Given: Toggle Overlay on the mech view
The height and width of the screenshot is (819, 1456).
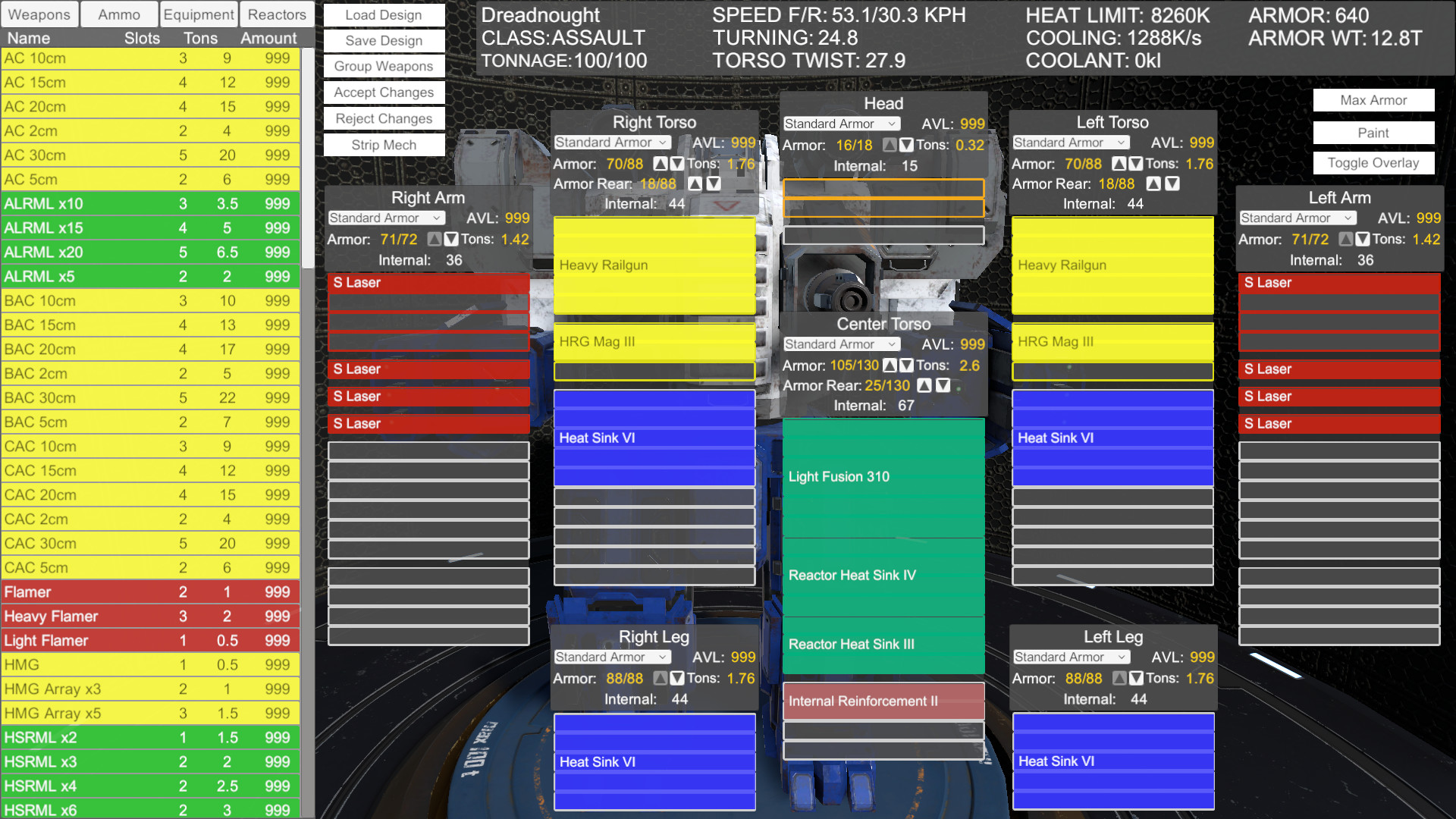Looking at the screenshot, I should coord(1373,162).
